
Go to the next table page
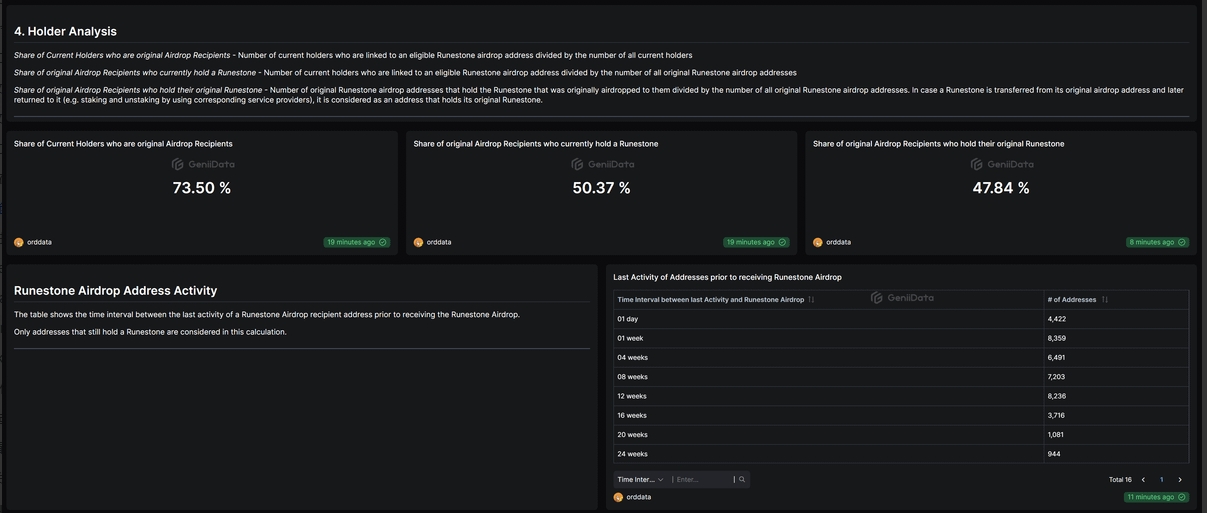click(x=1180, y=480)
